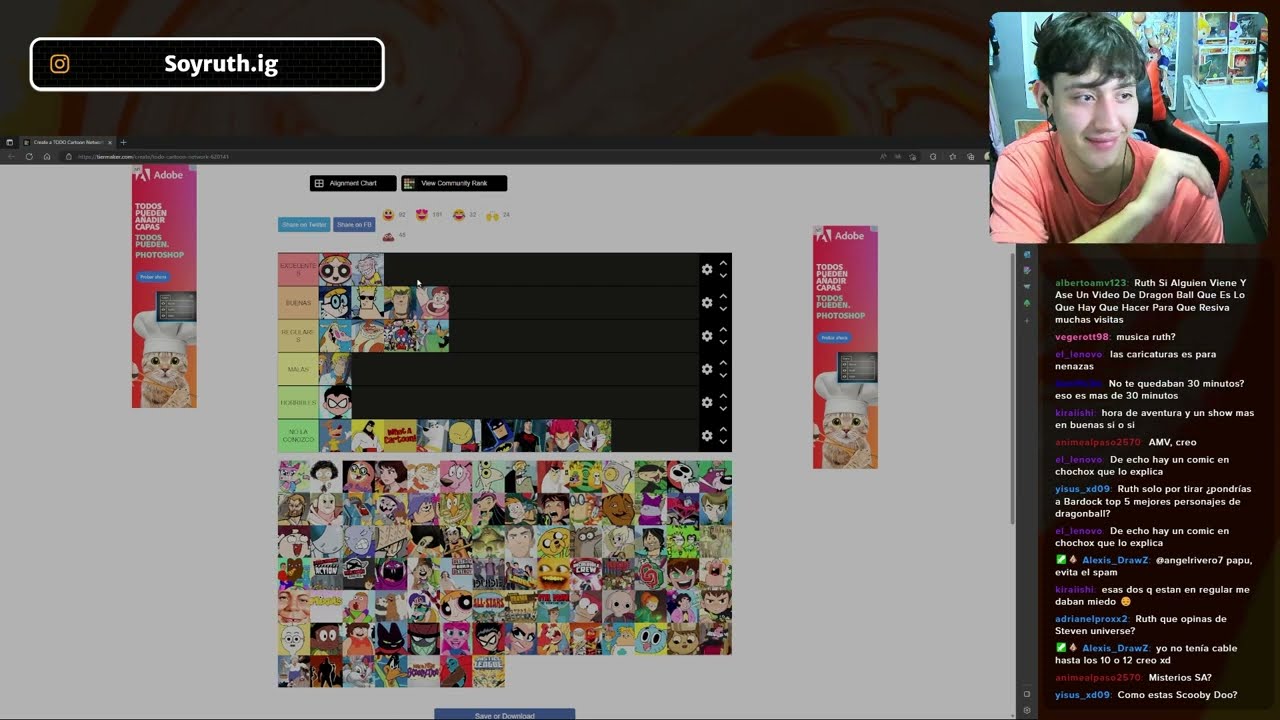Viewport: 1280px width, 720px height.
Task: Open a new browser tab
Action: [x=123, y=143]
